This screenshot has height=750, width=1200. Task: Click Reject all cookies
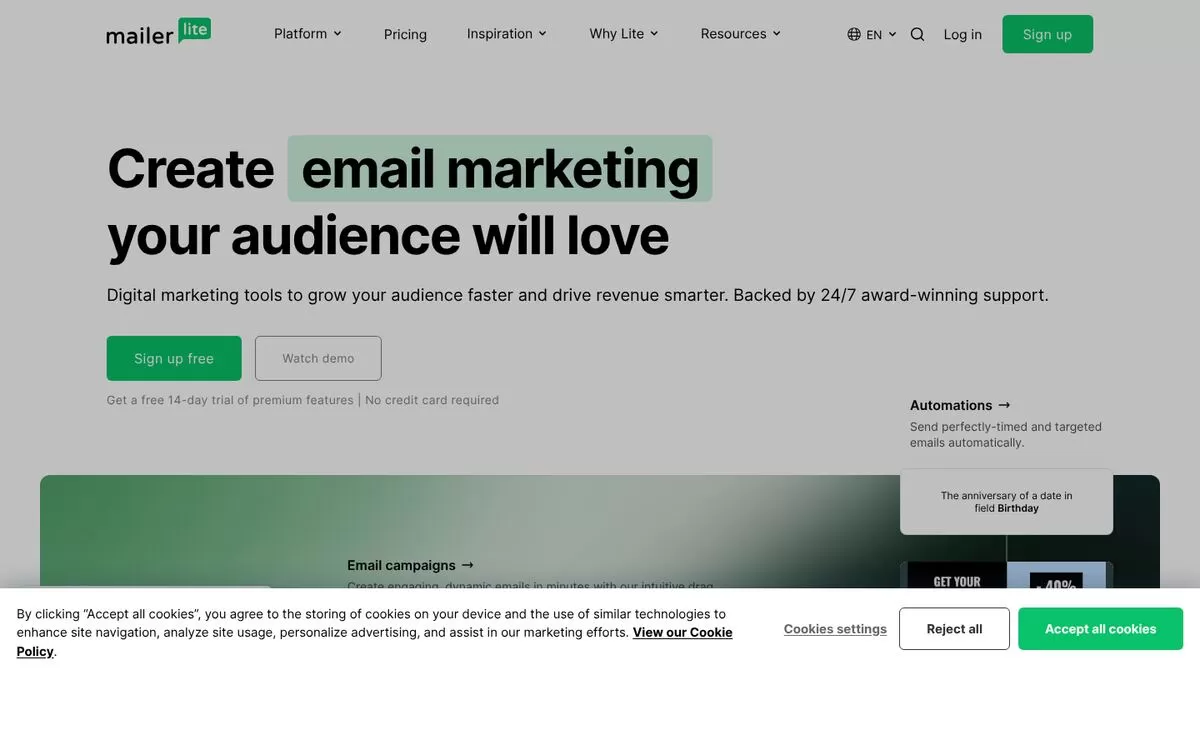tap(954, 629)
